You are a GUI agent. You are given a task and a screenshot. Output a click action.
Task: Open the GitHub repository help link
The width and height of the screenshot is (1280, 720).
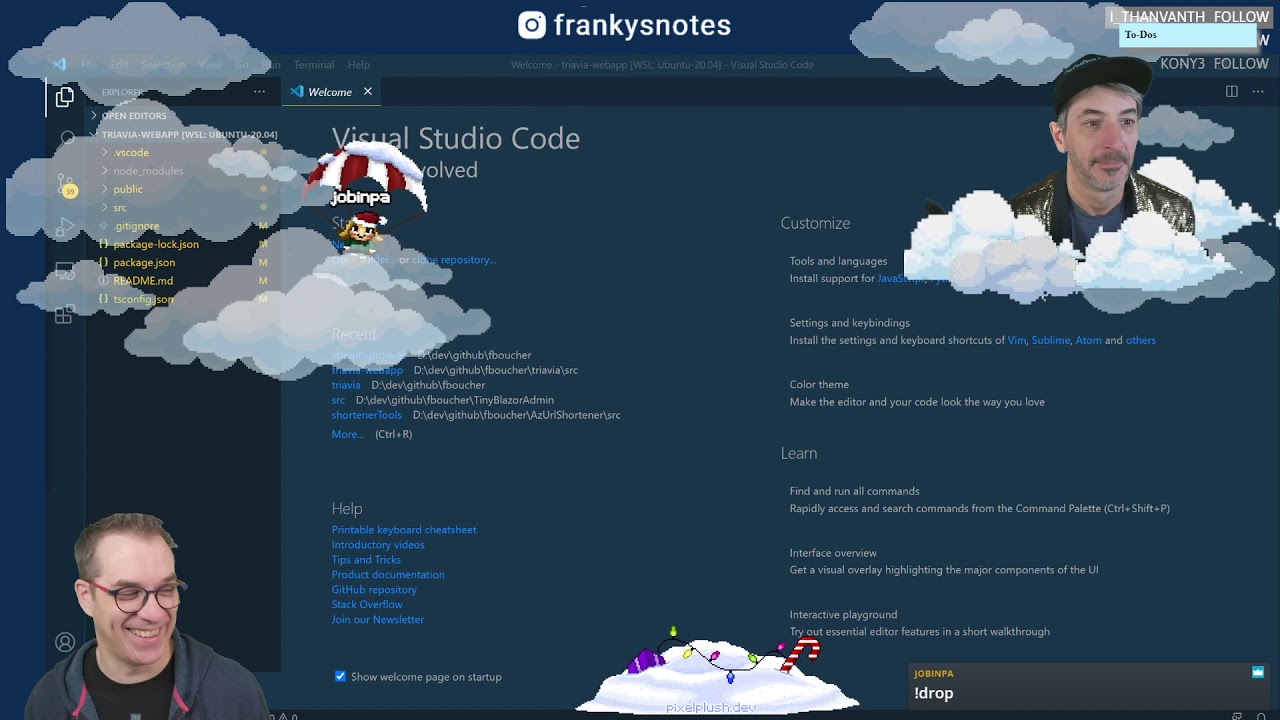coord(374,590)
